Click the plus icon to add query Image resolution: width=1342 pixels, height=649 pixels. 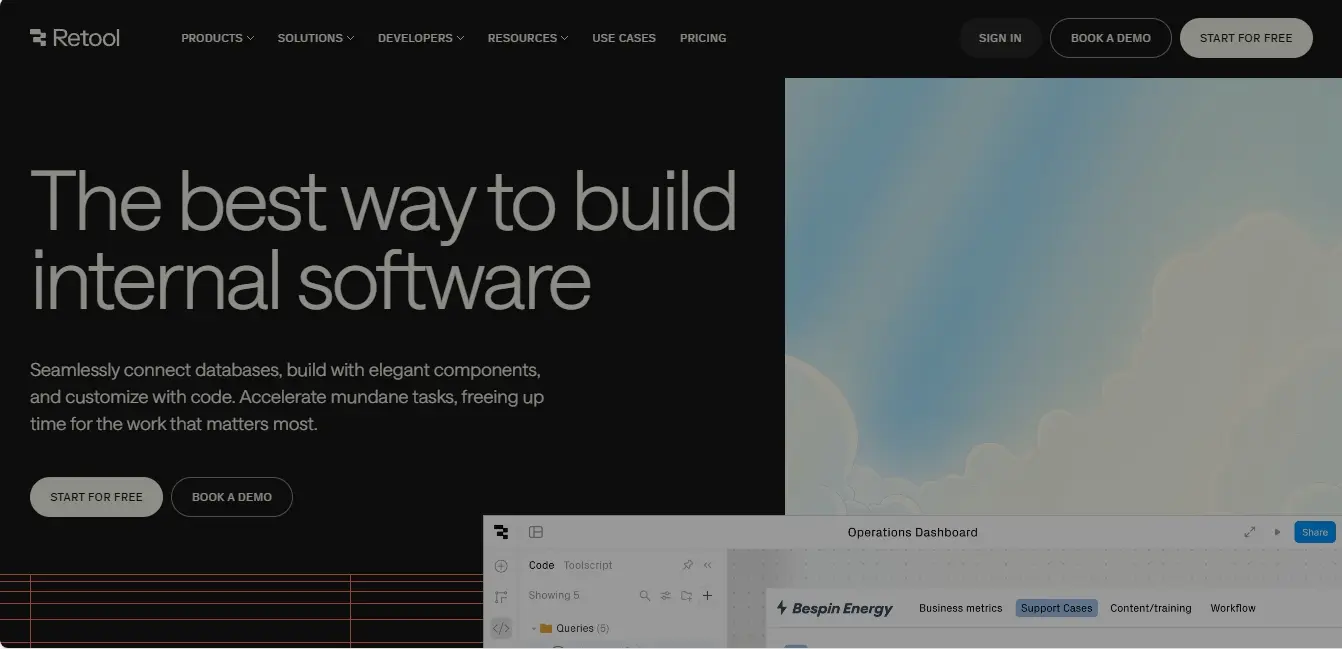(x=707, y=595)
